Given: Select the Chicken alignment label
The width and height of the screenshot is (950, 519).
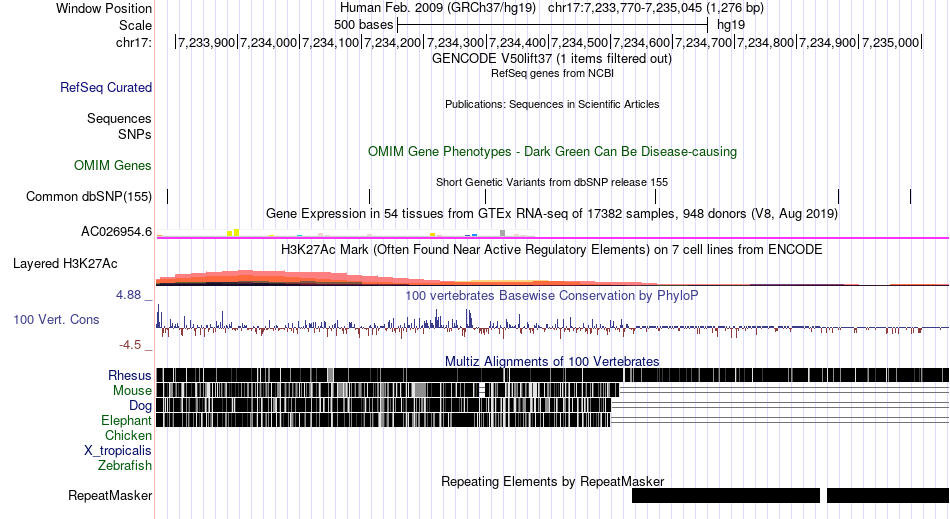Looking at the screenshot, I should click(128, 435).
